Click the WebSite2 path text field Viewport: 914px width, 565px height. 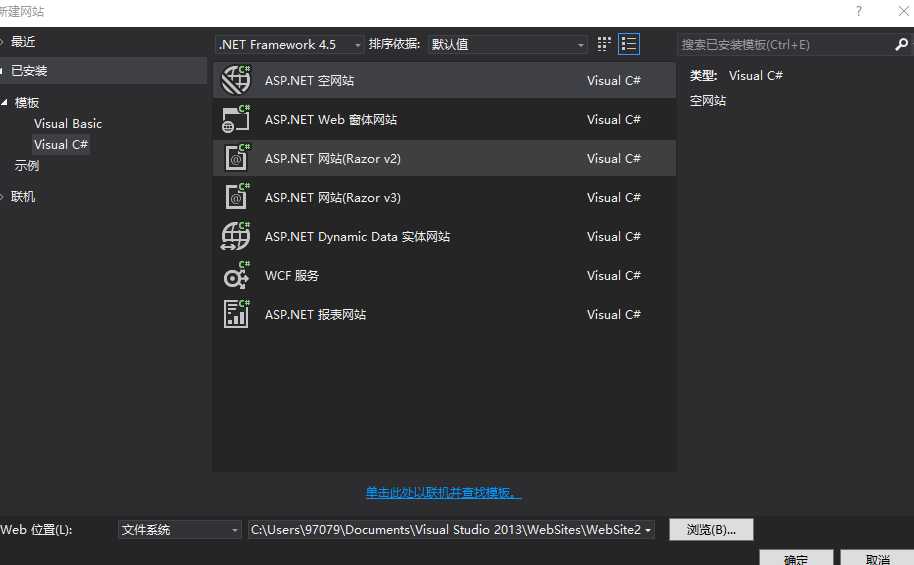pyautogui.click(x=445, y=529)
